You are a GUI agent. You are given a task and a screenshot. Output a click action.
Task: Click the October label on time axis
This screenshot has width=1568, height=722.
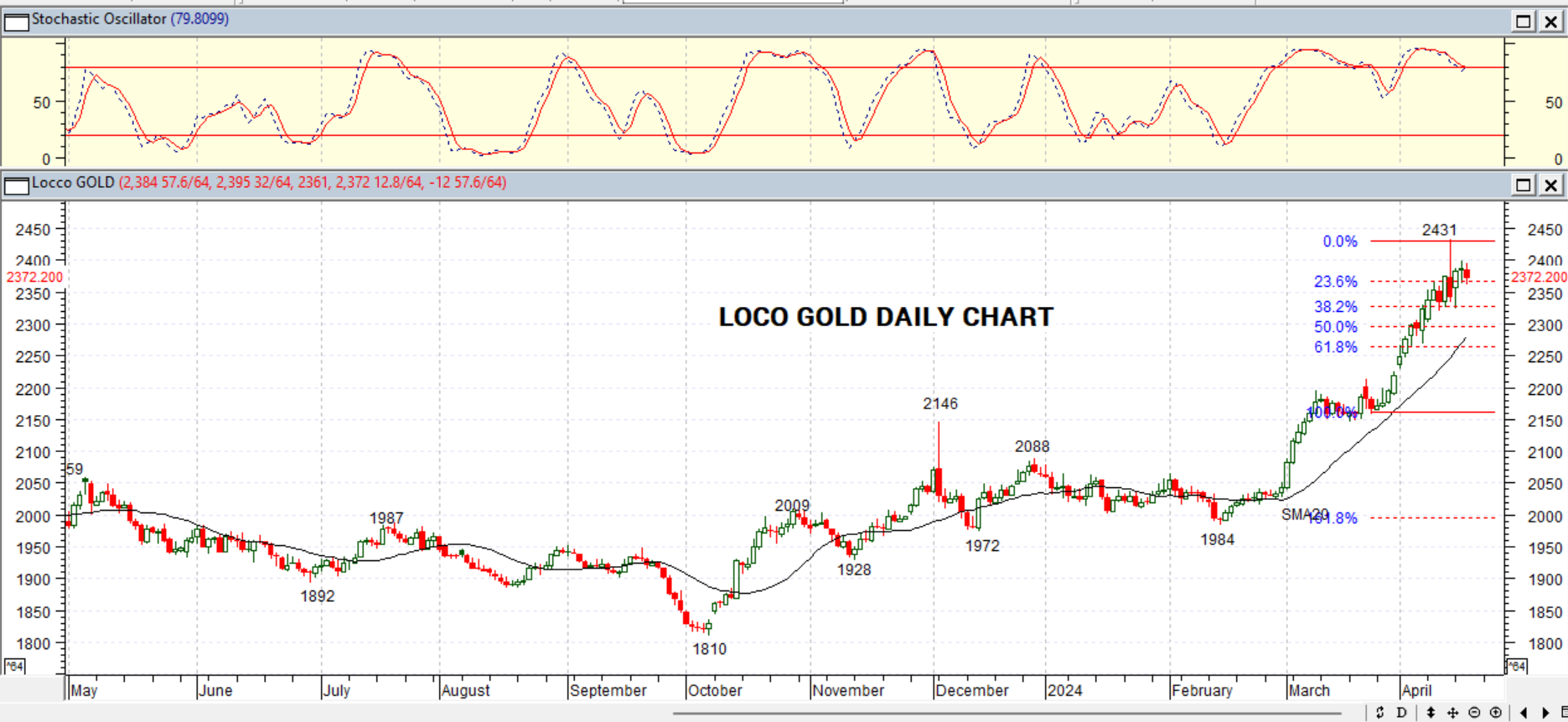click(714, 691)
